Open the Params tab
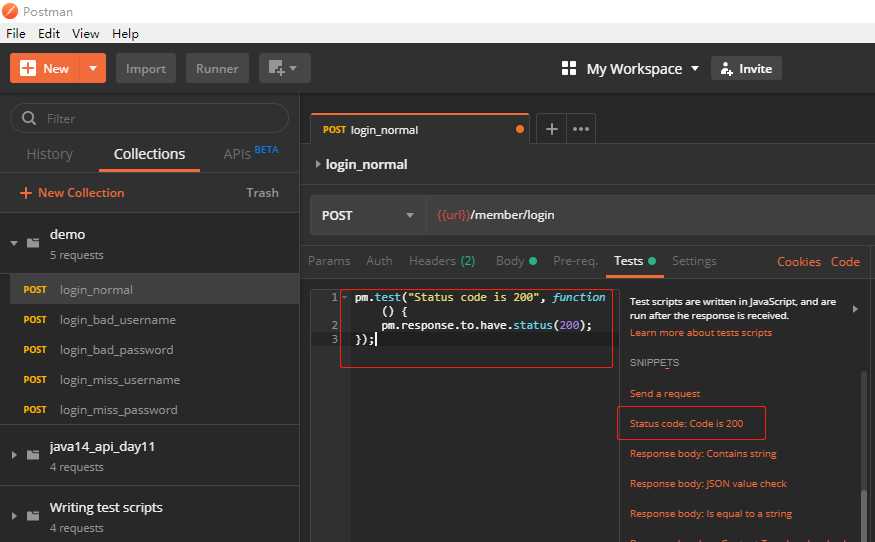 pos(329,261)
